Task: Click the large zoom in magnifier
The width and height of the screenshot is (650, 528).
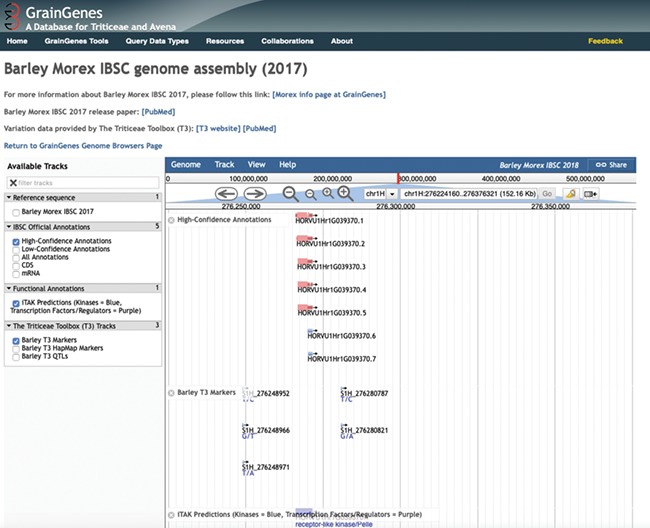Action: pos(344,193)
